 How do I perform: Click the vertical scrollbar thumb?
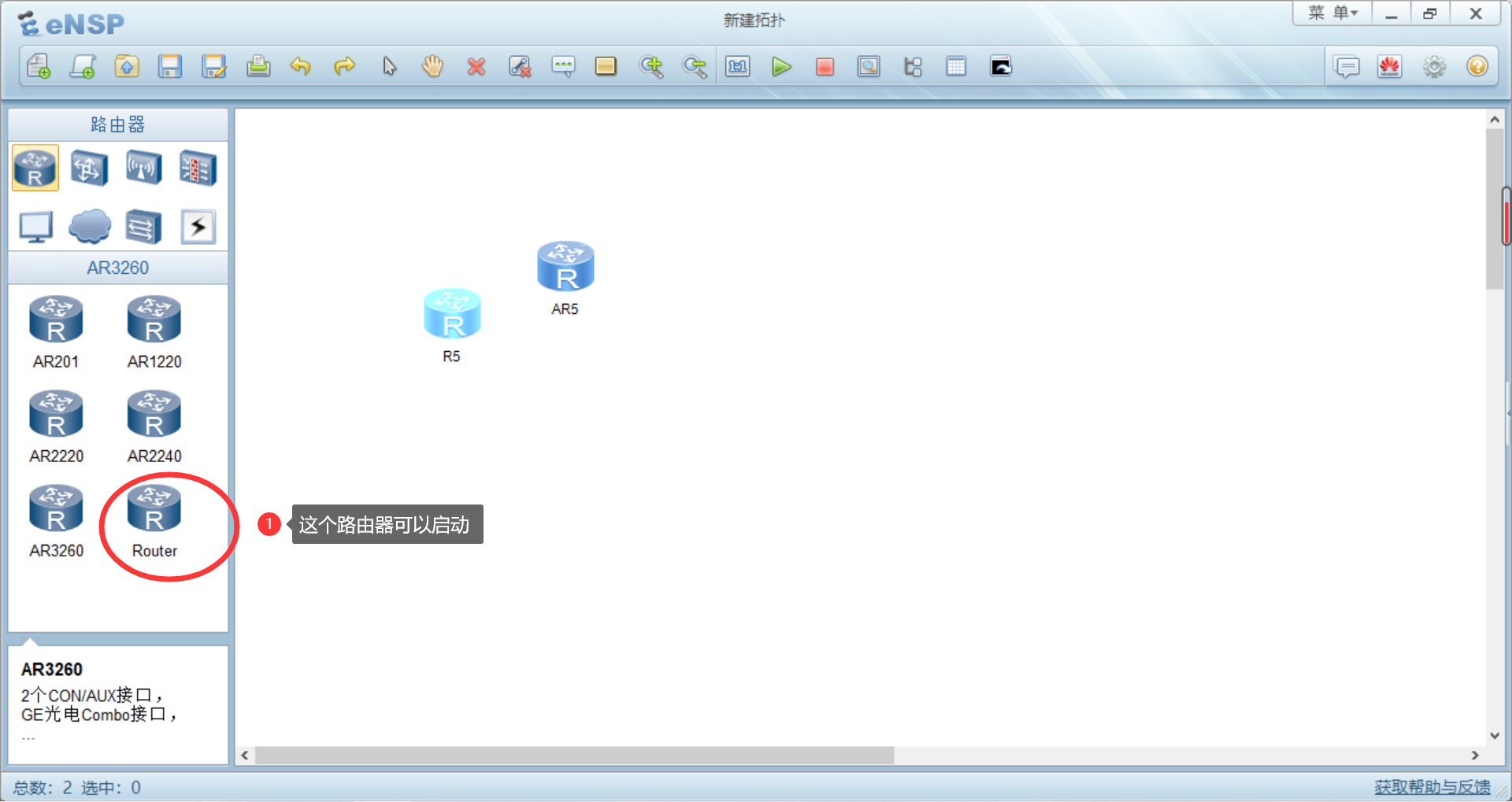[x=1495, y=209]
